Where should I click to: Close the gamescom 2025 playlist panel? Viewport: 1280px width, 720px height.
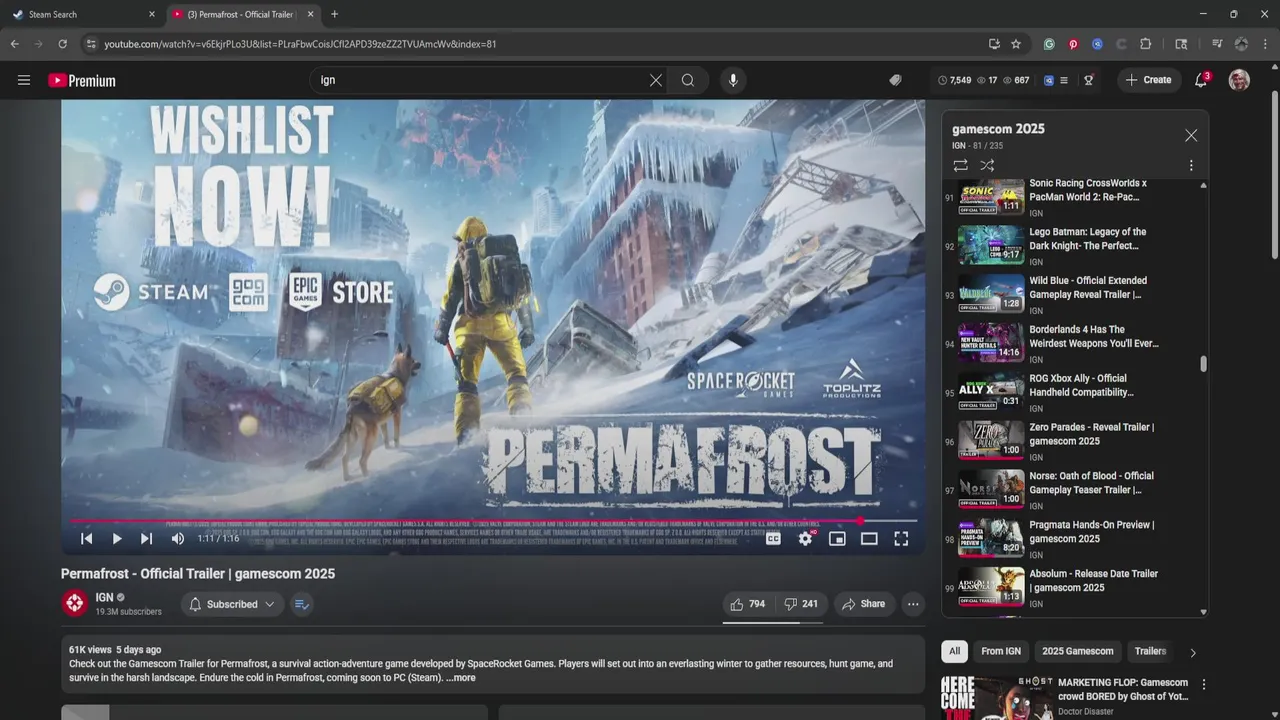click(1191, 135)
